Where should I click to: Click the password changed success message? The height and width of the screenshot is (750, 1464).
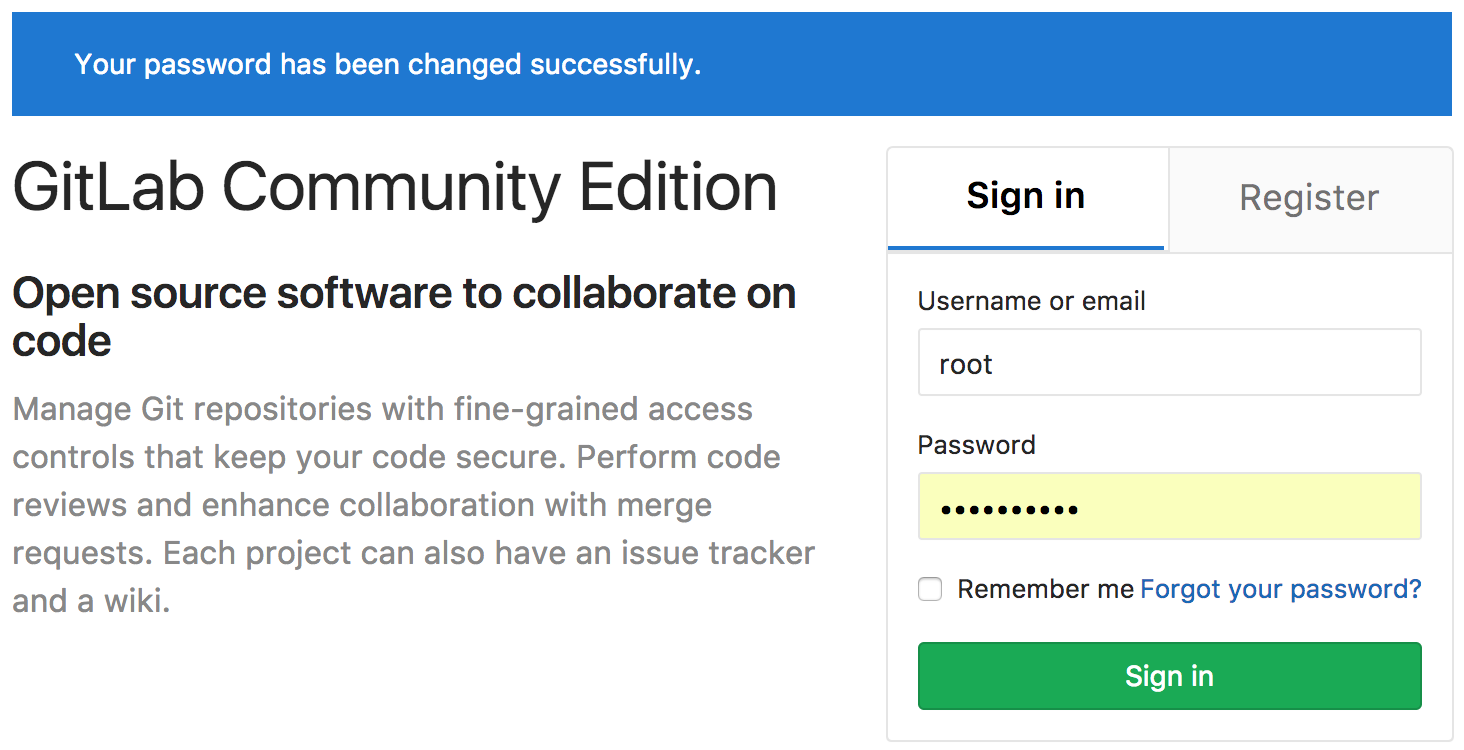[387, 65]
